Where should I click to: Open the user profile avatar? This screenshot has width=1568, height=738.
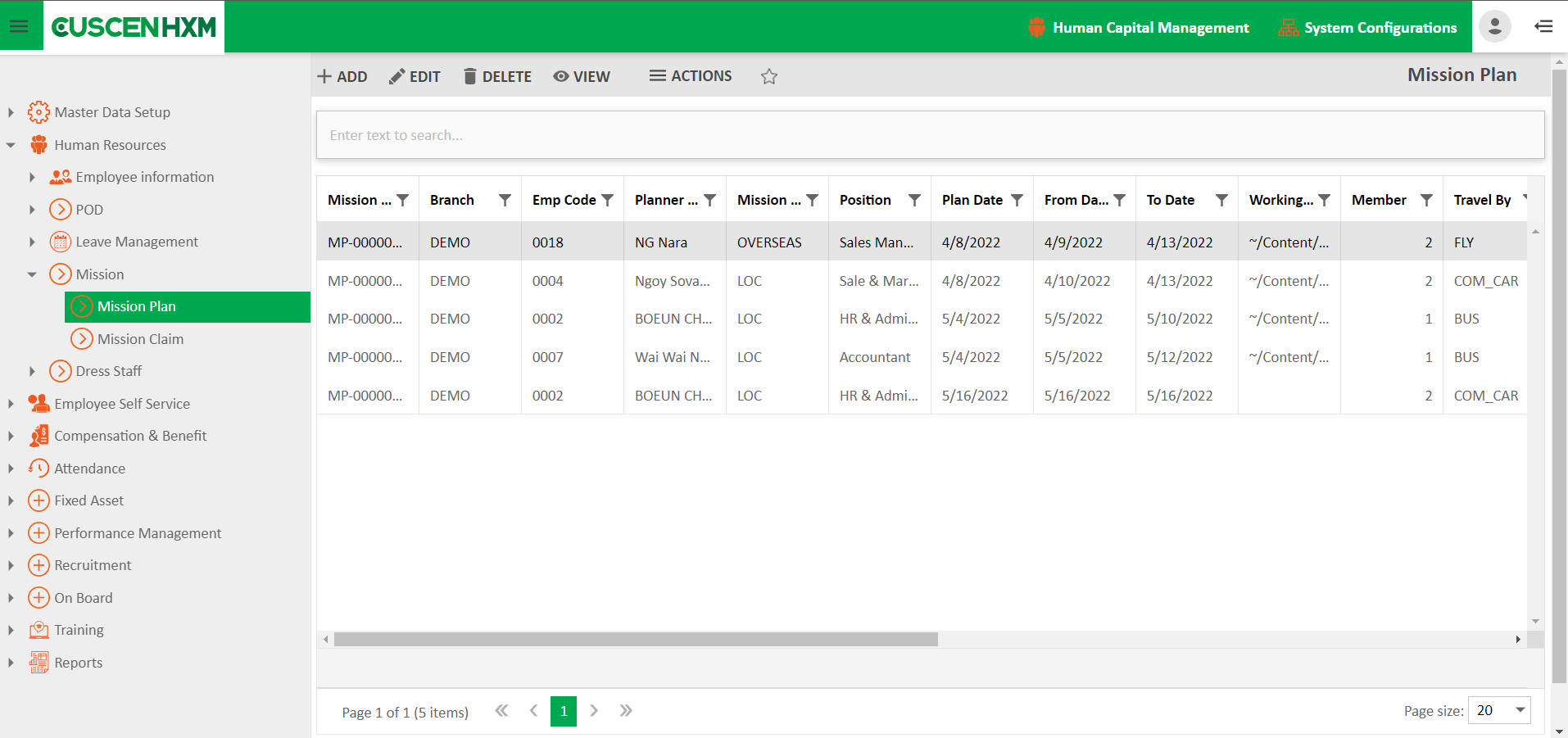(x=1494, y=27)
